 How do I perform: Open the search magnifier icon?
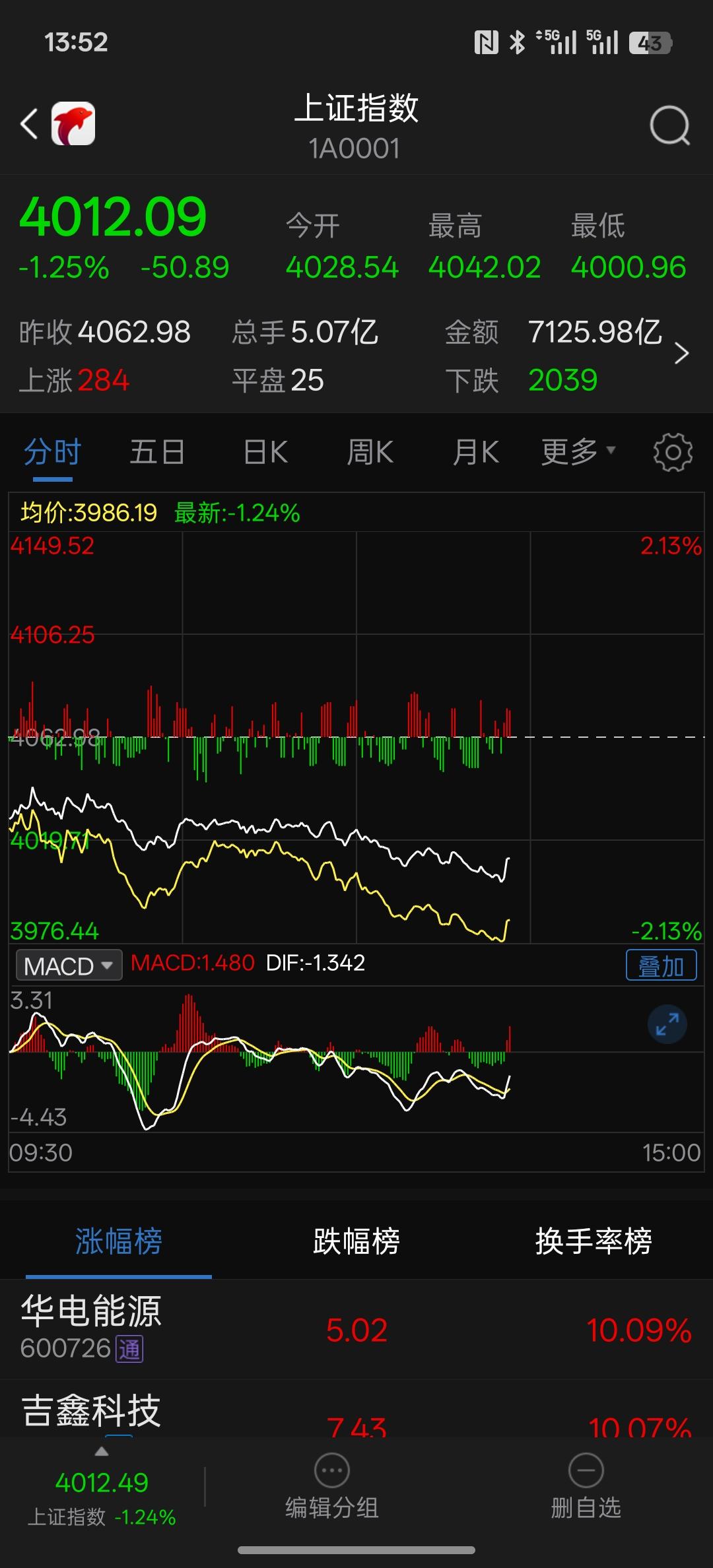pos(669,125)
